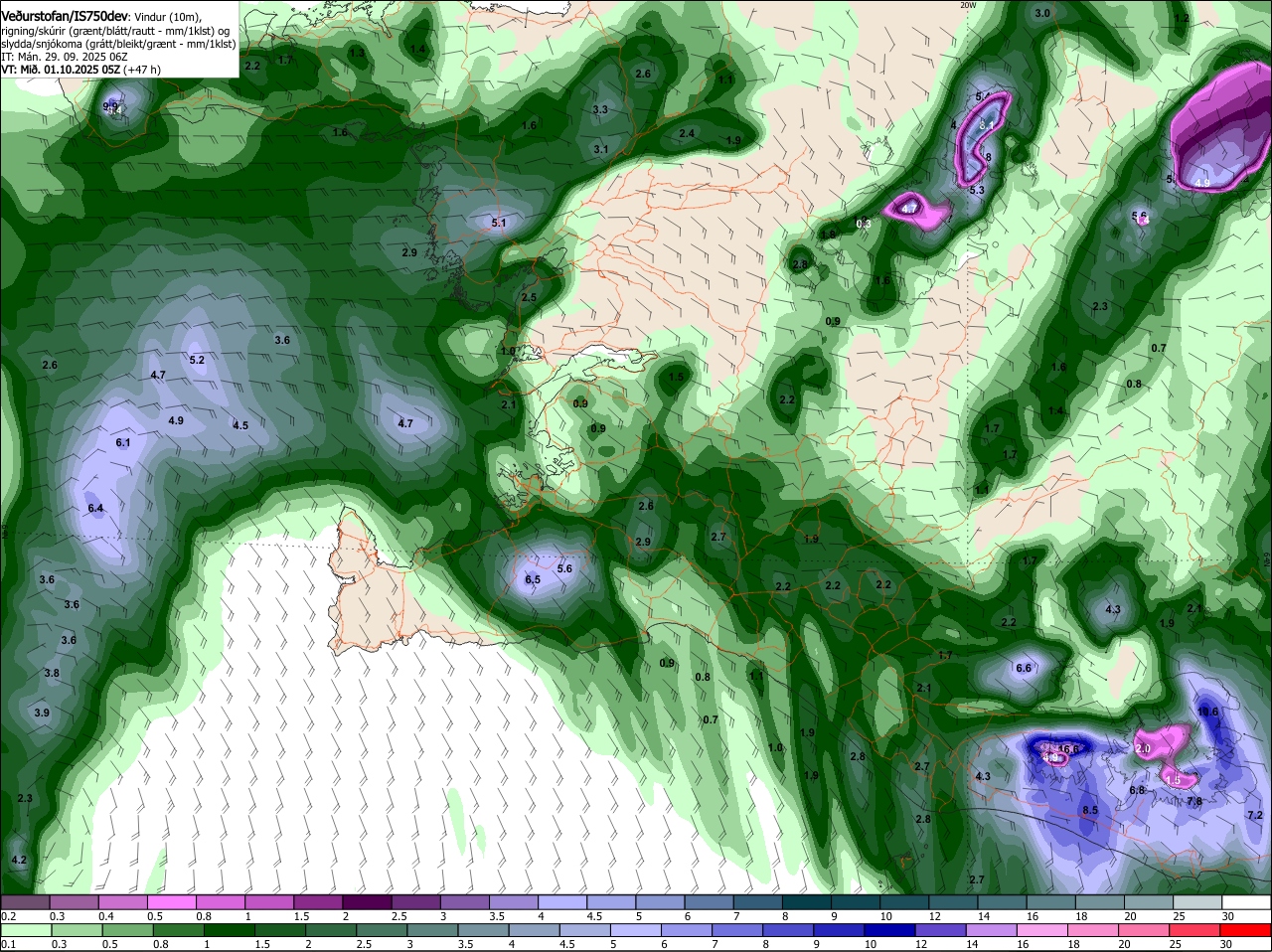The height and width of the screenshot is (952, 1272).
Task: Click the 6.5 precipitation value
Action: [x=532, y=579]
